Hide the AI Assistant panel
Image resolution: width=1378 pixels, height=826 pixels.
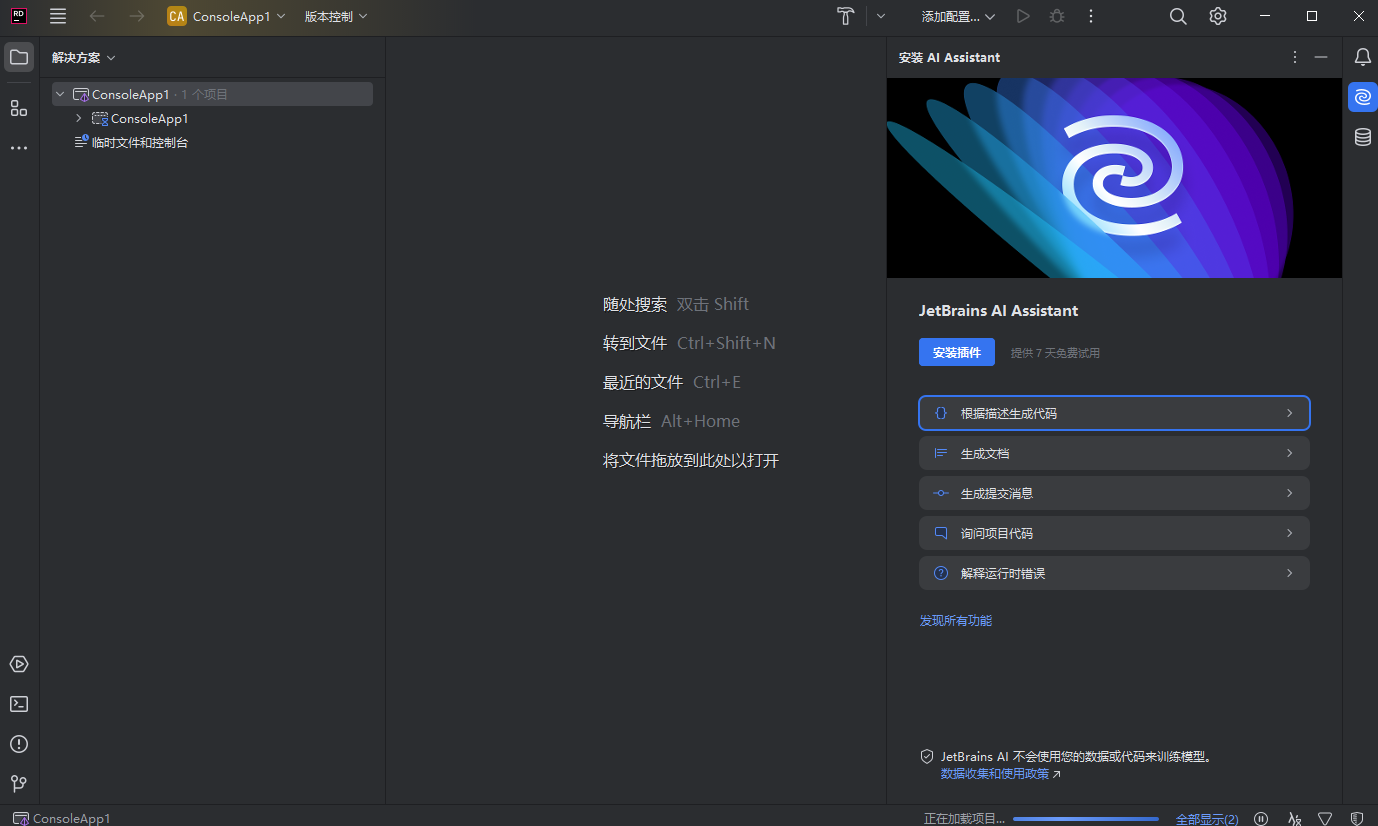coord(1321,57)
